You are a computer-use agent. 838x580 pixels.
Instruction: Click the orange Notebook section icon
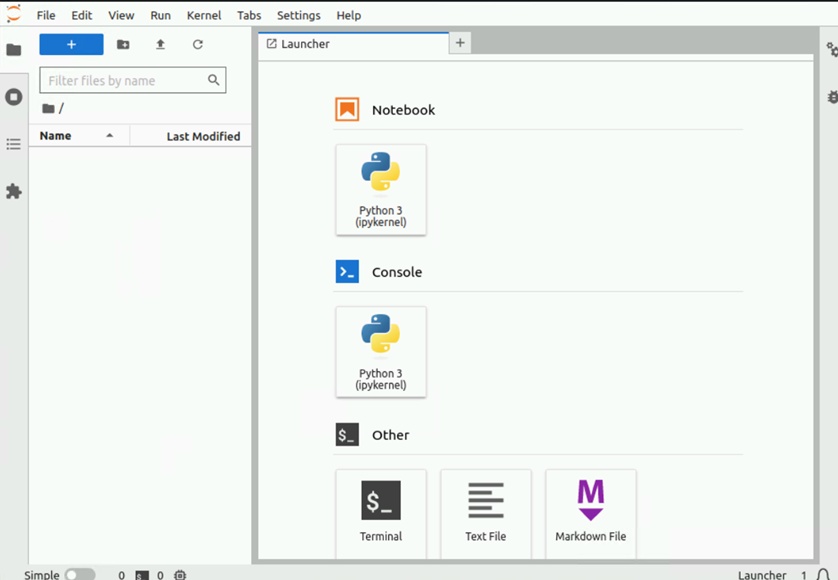[347, 110]
